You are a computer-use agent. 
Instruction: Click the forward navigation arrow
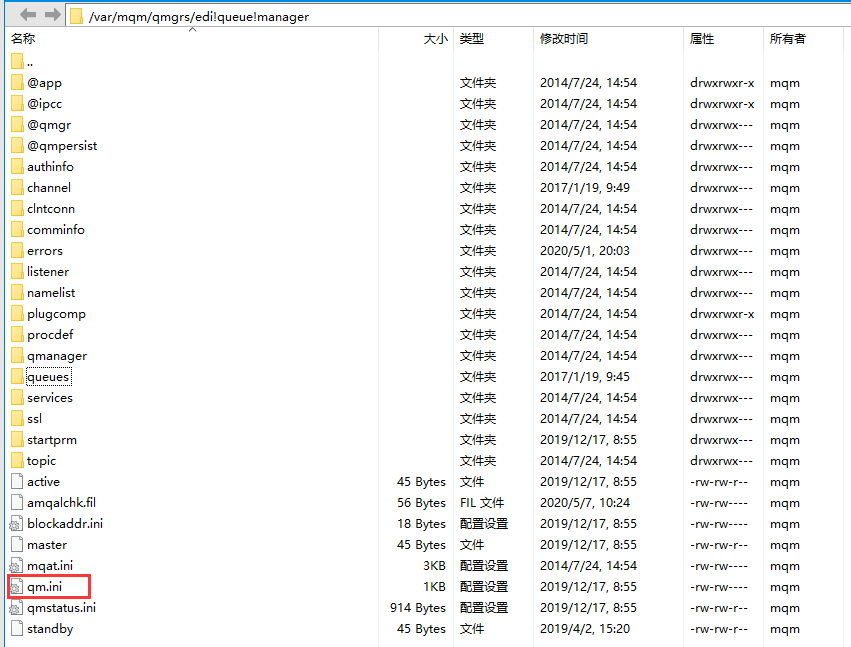[53, 15]
